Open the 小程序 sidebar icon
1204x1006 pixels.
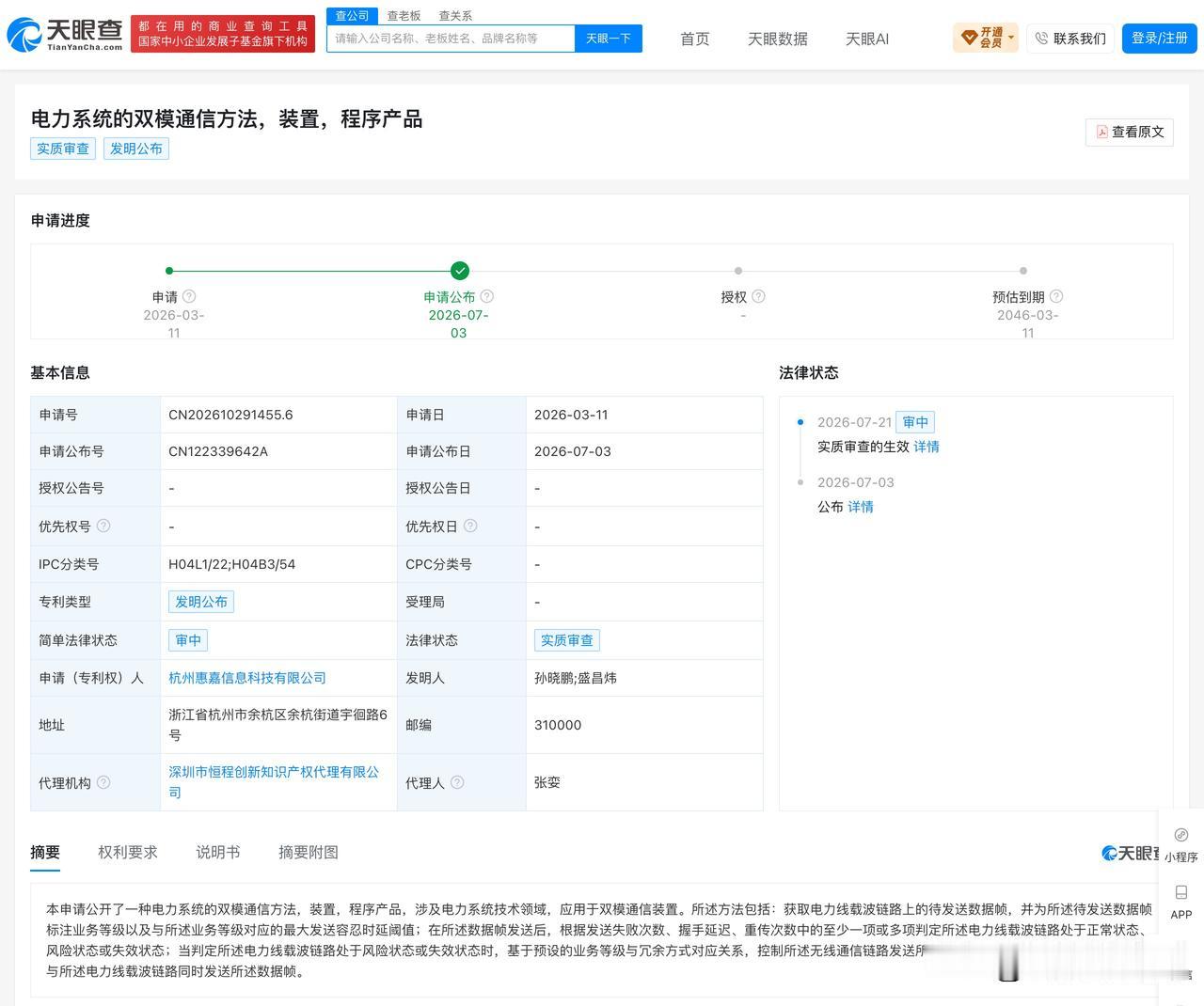(1181, 844)
